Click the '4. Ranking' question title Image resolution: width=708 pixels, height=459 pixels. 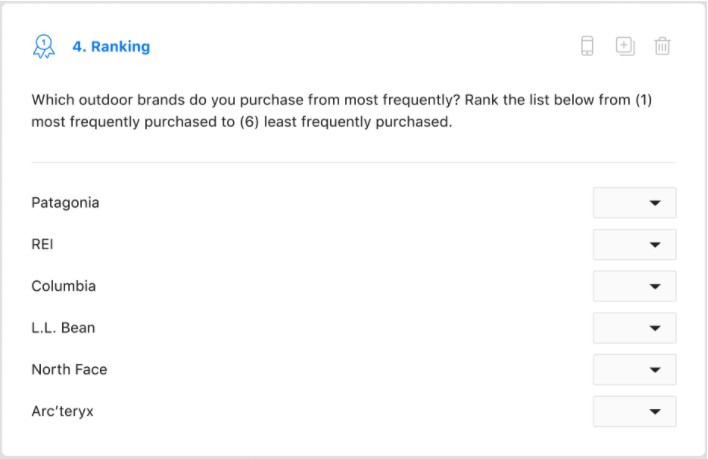pyautogui.click(x=111, y=47)
